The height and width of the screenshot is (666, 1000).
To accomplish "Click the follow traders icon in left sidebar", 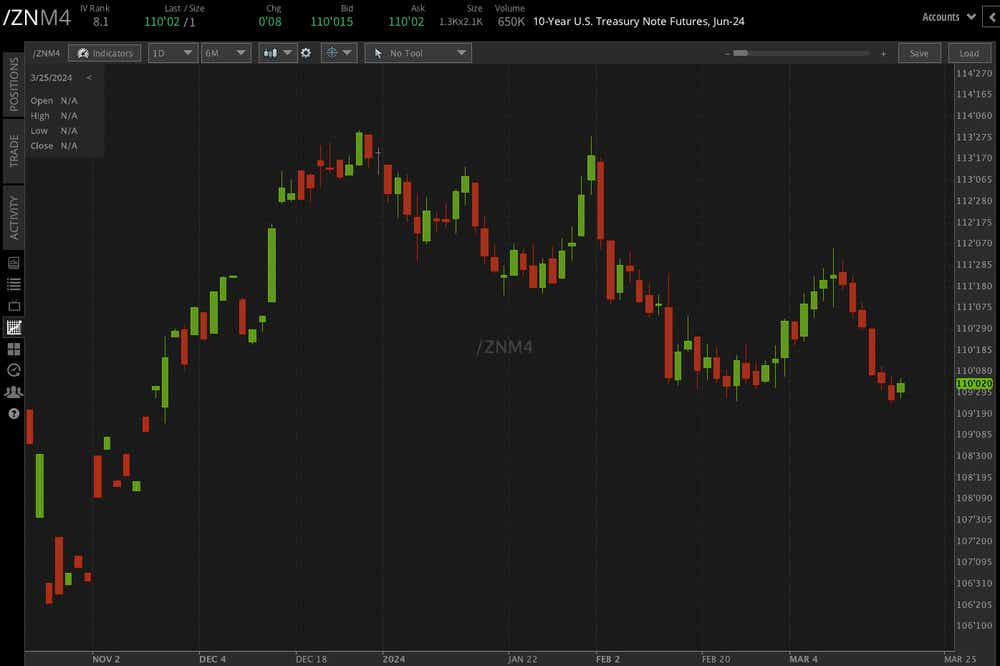I will pyautogui.click(x=13, y=391).
